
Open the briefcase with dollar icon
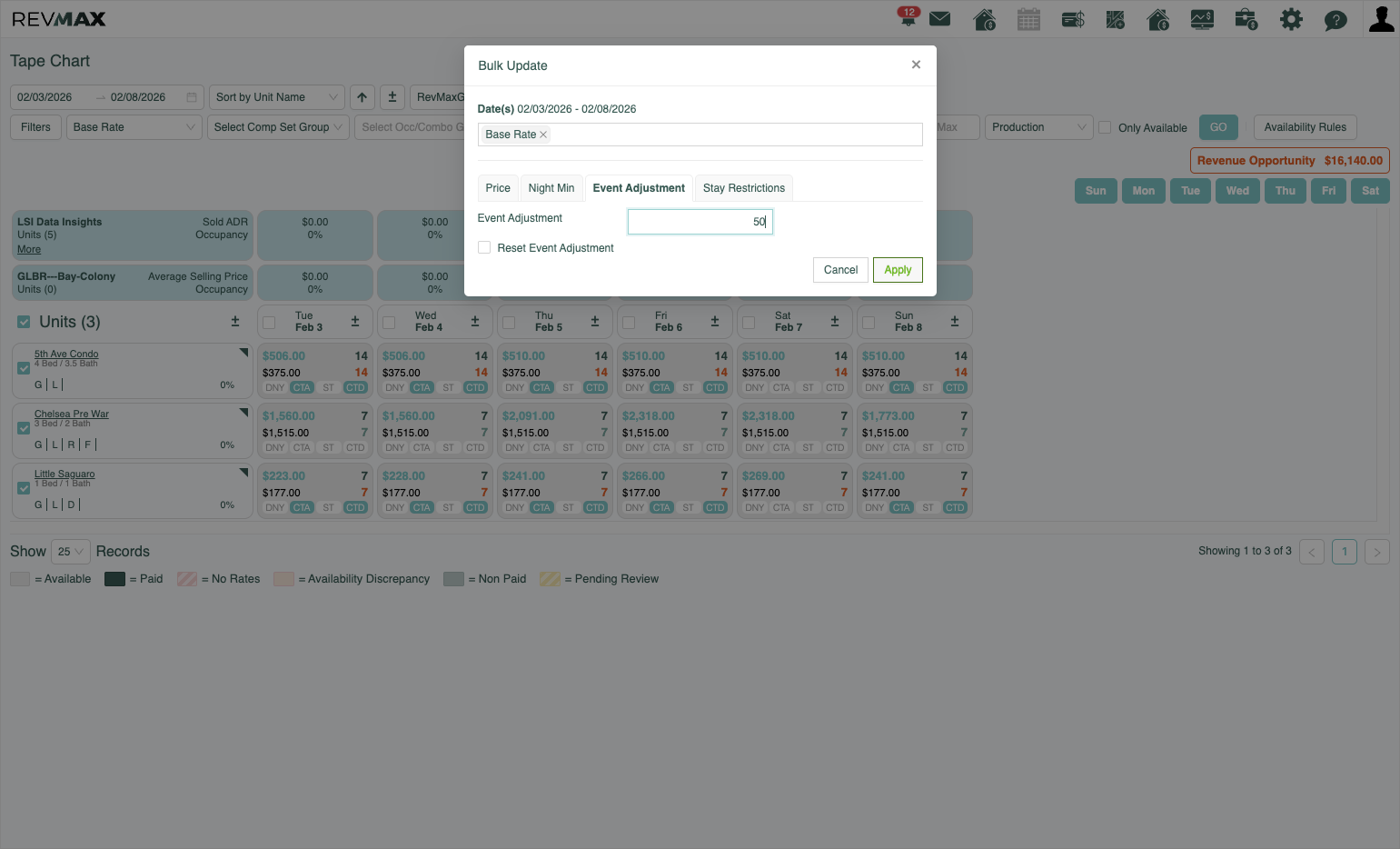pyautogui.click(x=1246, y=19)
